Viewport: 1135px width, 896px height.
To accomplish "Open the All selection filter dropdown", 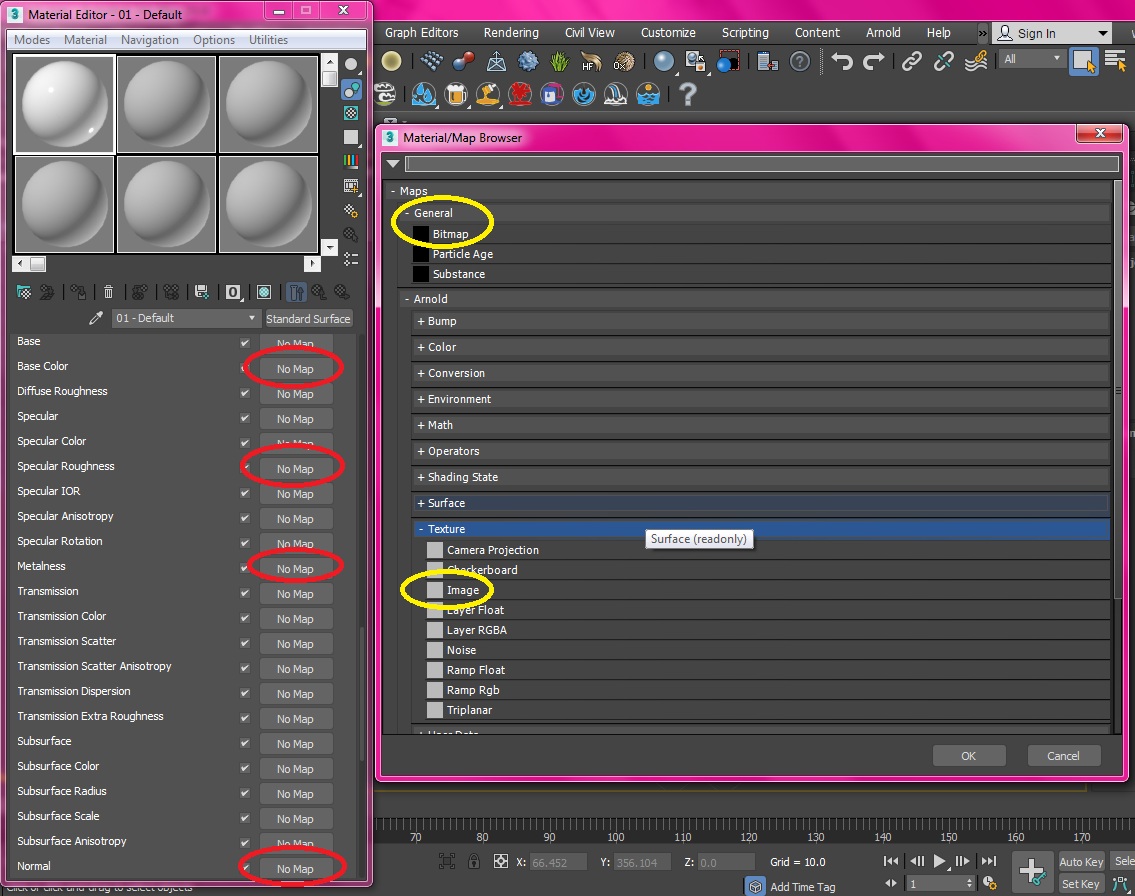I will point(1031,59).
